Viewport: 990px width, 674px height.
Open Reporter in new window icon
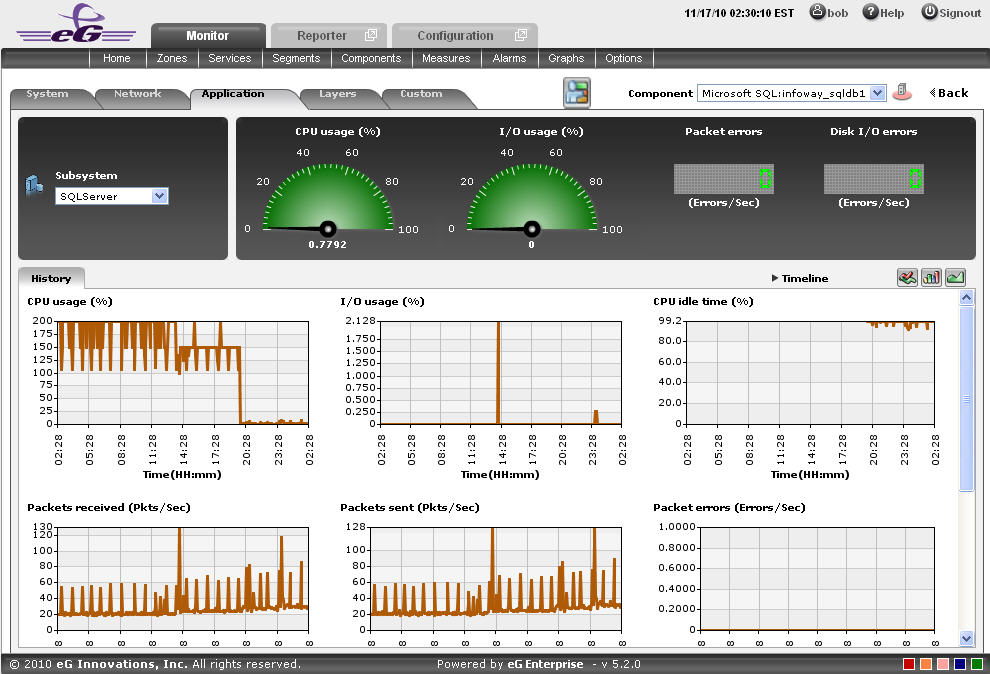(x=371, y=35)
